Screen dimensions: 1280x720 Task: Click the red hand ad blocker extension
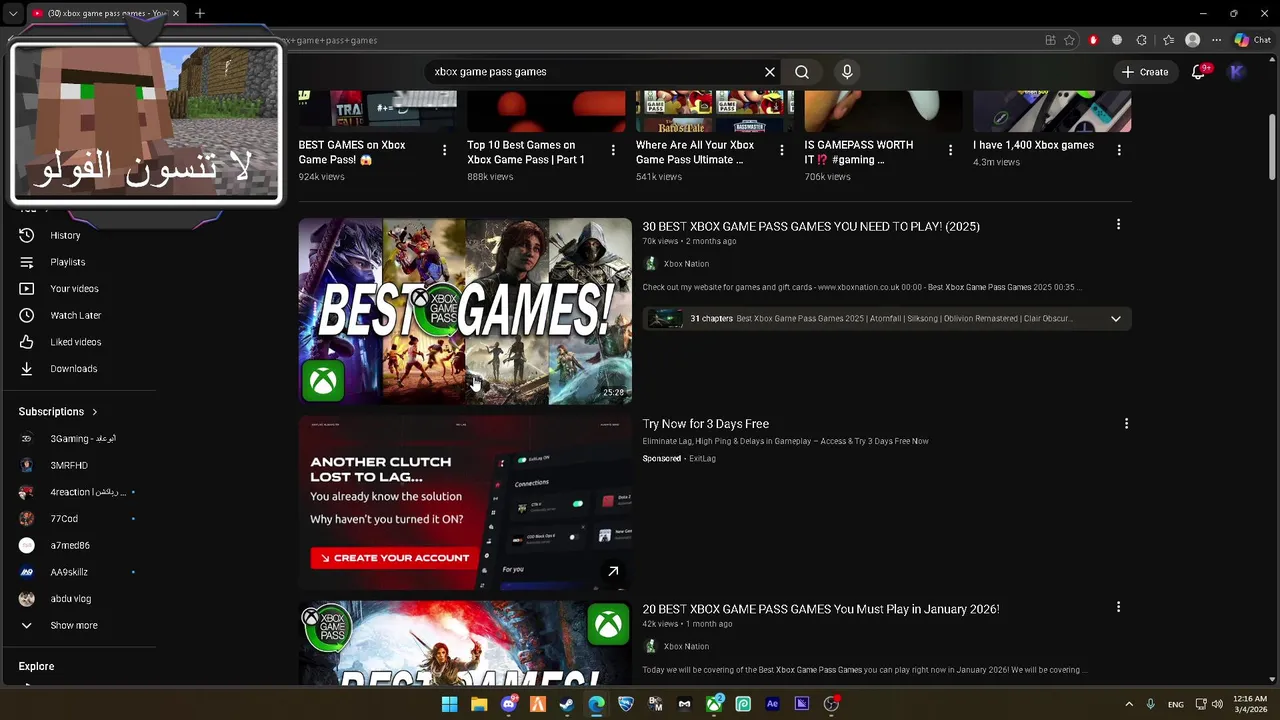(x=1093, y=40)
